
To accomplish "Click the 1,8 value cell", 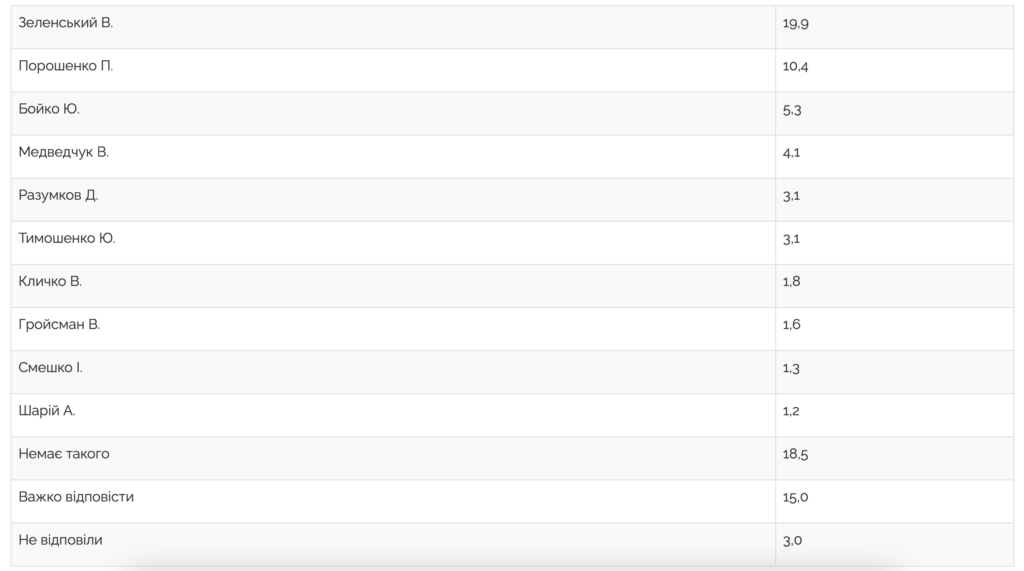I will pos(894,286).
